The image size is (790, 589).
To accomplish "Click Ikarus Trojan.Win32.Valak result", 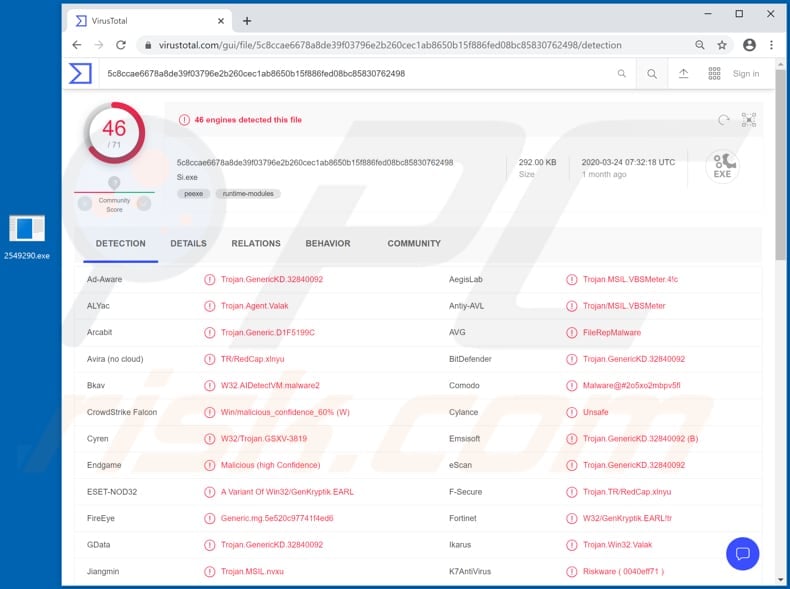I will (617, 545).
